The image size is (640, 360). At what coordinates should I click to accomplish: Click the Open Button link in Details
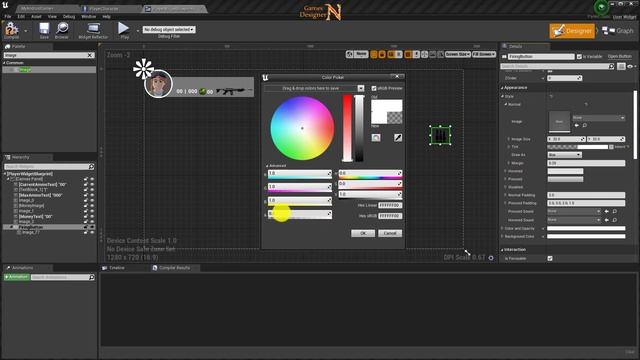pyautogui.click(x=619, y=56)
